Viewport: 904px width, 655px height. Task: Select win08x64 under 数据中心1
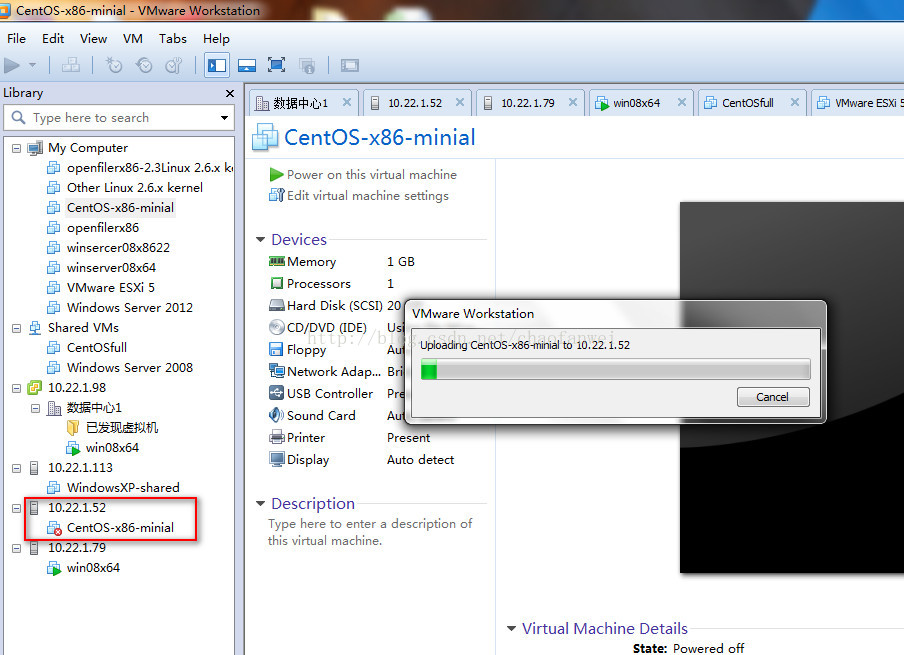click(x=103, y=448)
